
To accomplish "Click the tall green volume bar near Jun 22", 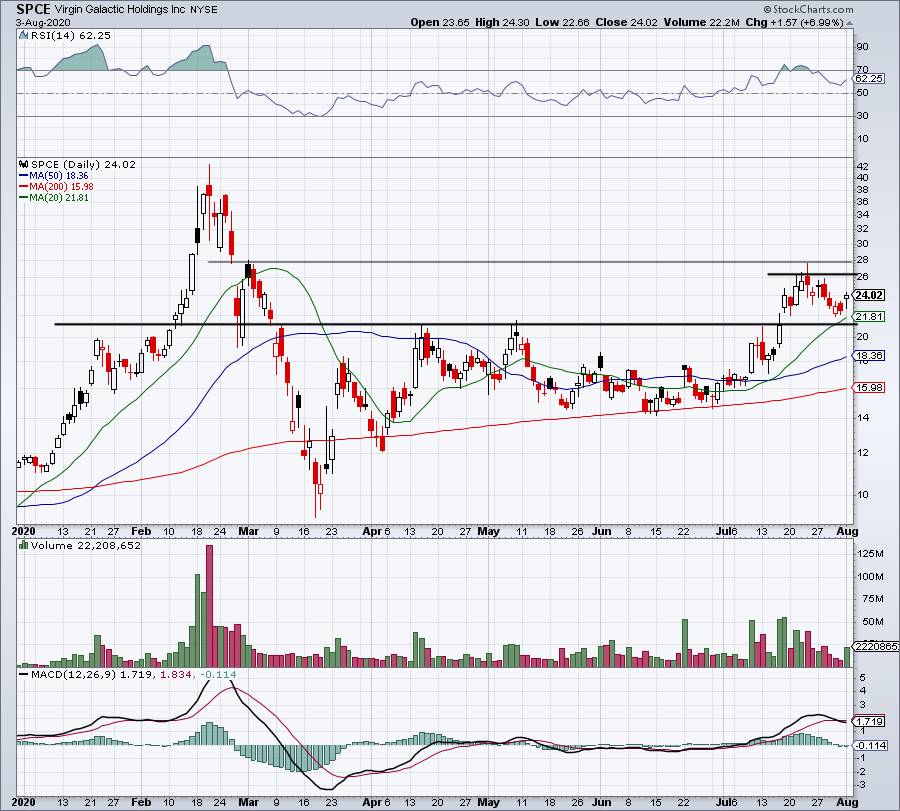I will click(x=685, y=643).
